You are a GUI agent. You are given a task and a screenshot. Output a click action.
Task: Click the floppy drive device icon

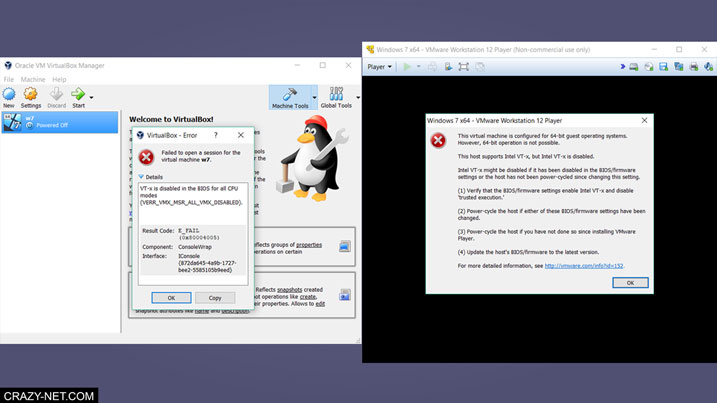click(x=663, y=67)
